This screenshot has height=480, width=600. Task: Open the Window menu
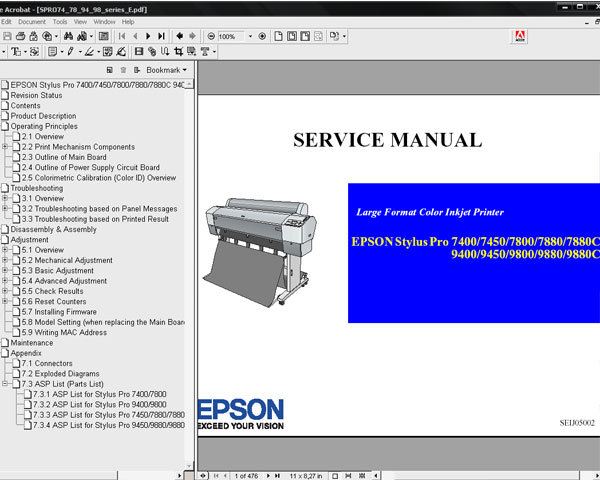tap(104, 21)
